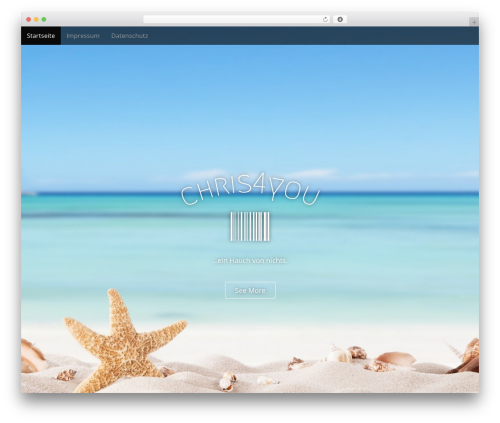Open the Impressum page

pos(83,36)
